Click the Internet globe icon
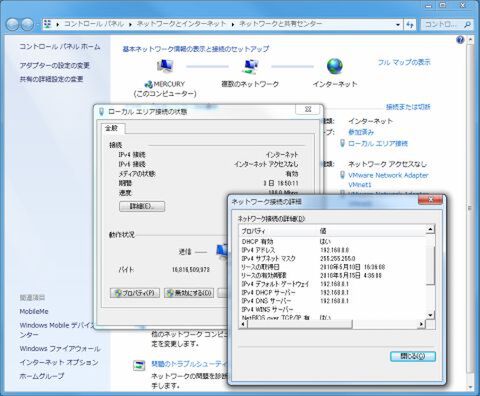480x396 pixels. [x=335, y=66]
